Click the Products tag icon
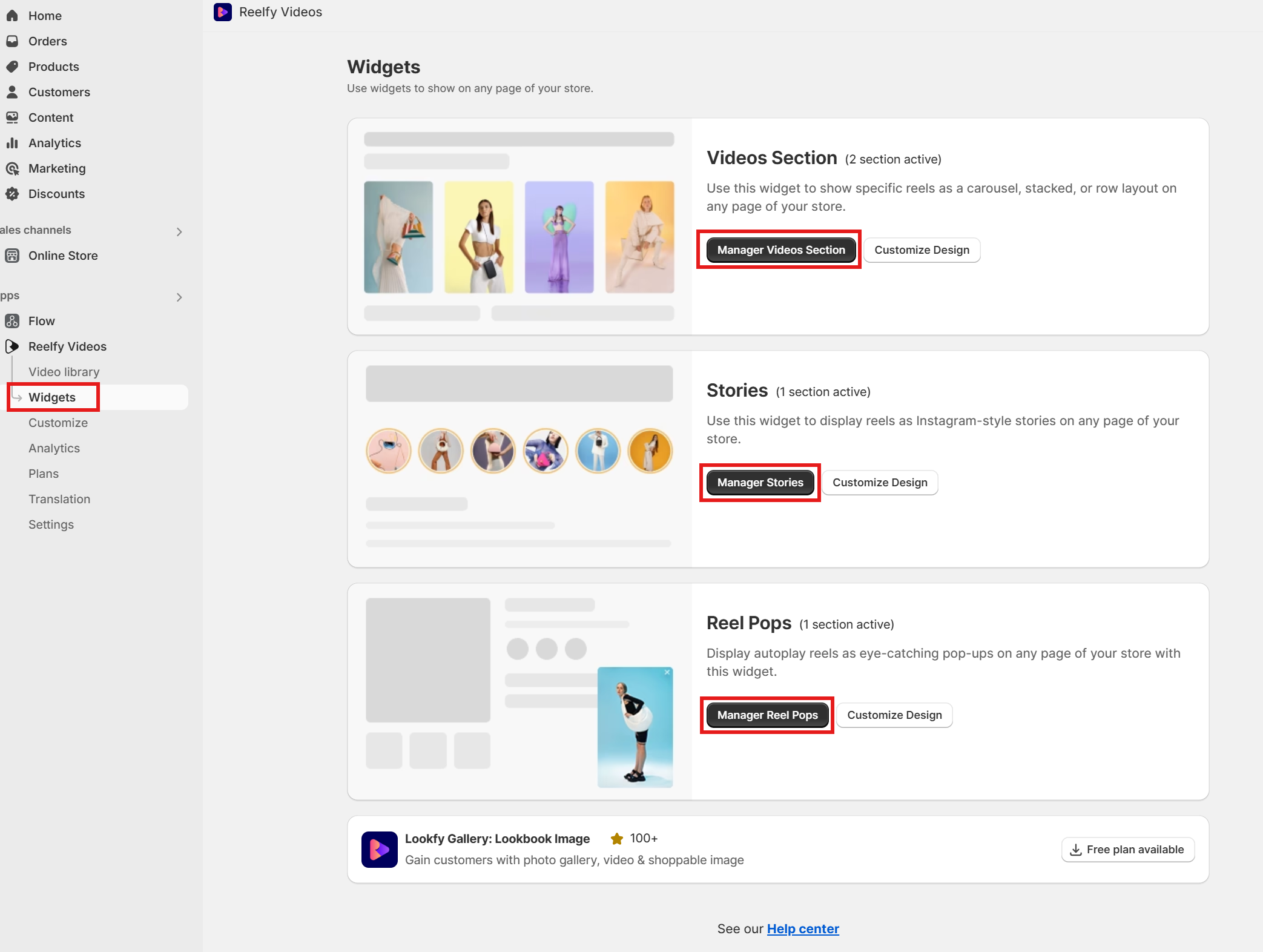 click(x=12, y=67)
